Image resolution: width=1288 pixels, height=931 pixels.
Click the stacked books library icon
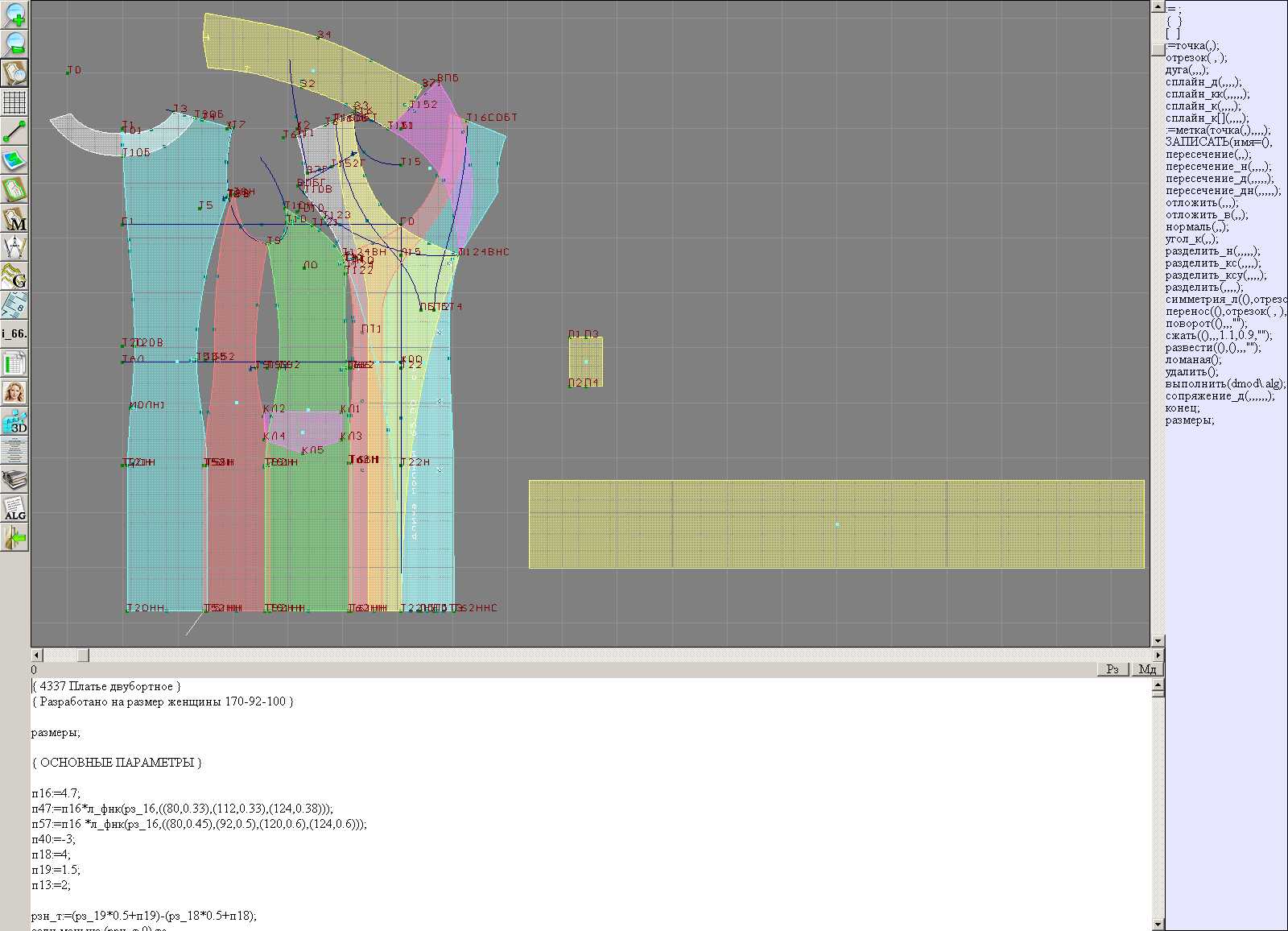(x=14, y=480)
